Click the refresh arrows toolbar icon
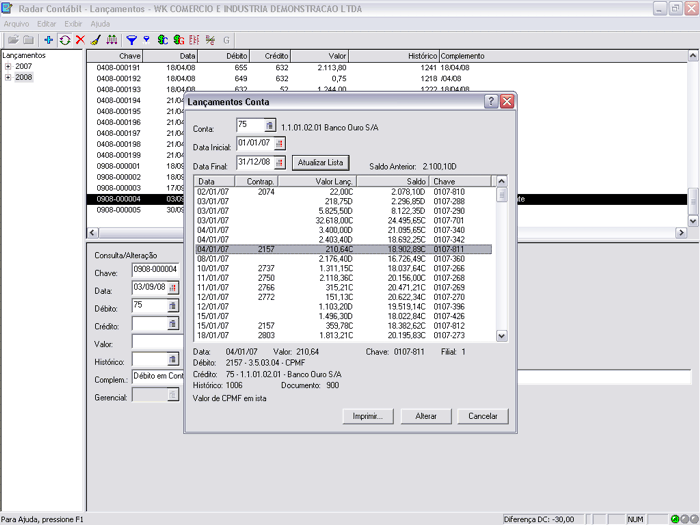700x525 pixels. coord(65,40)
